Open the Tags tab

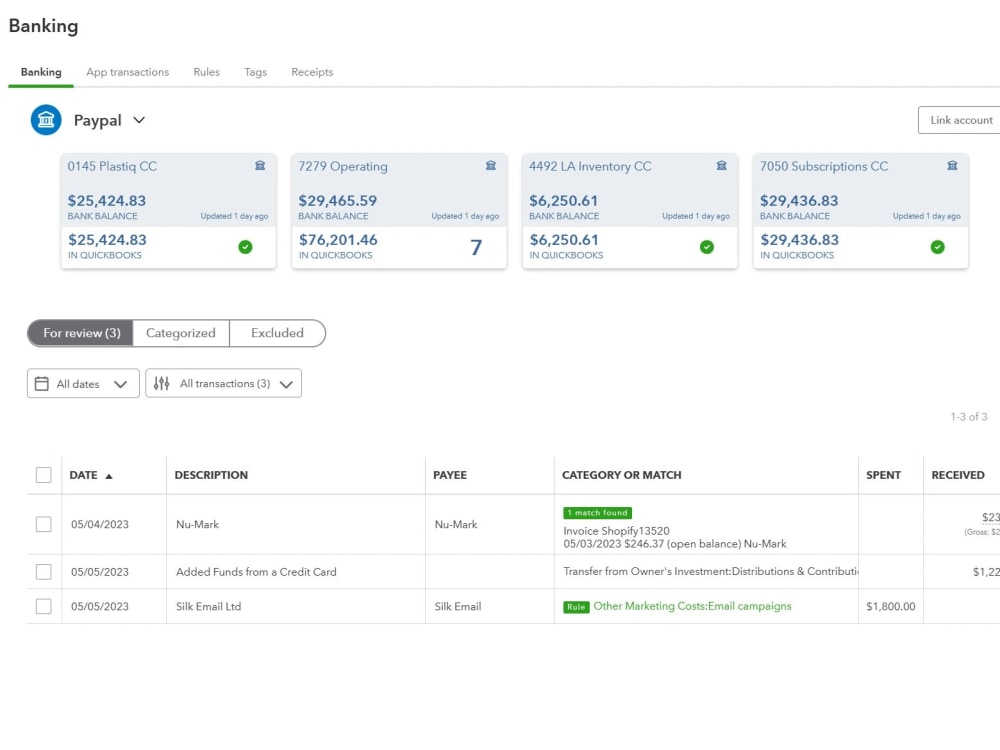click(255, 72)
